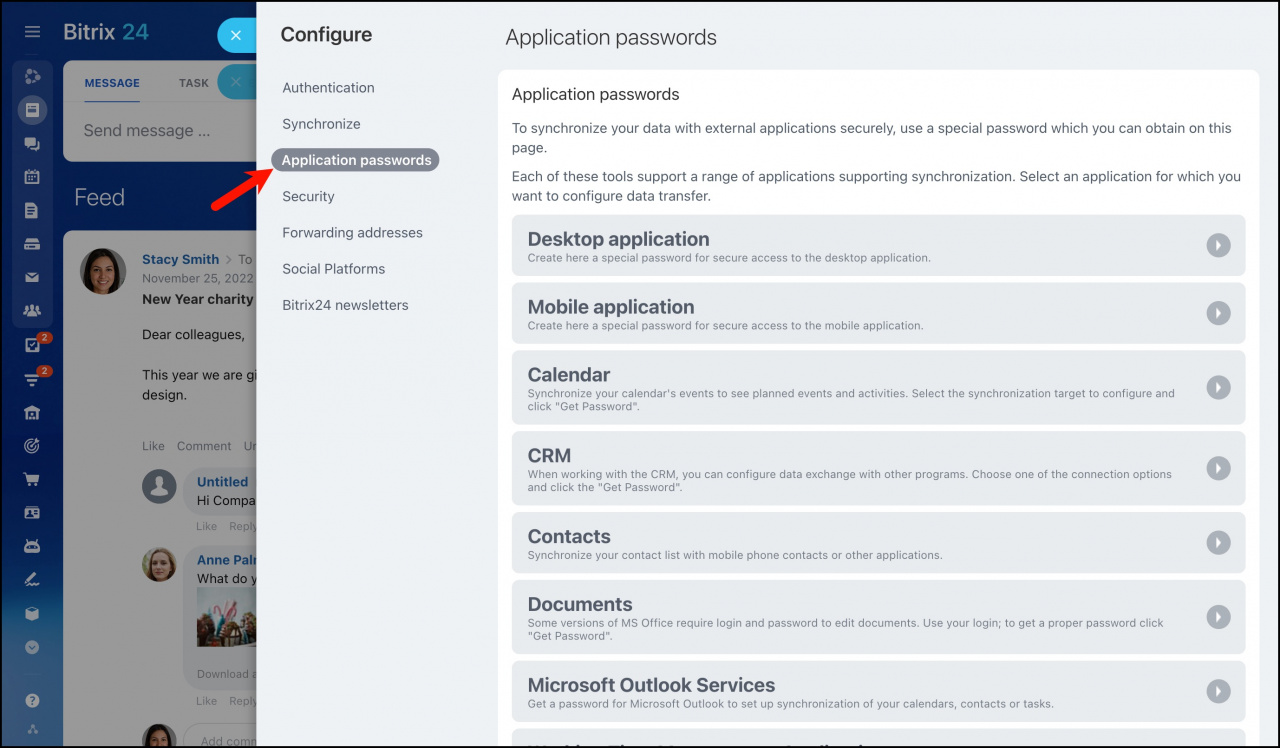The image size is (1280, 748).
Task: Open the Untitled commenter link
Action: tap(222, 482)
